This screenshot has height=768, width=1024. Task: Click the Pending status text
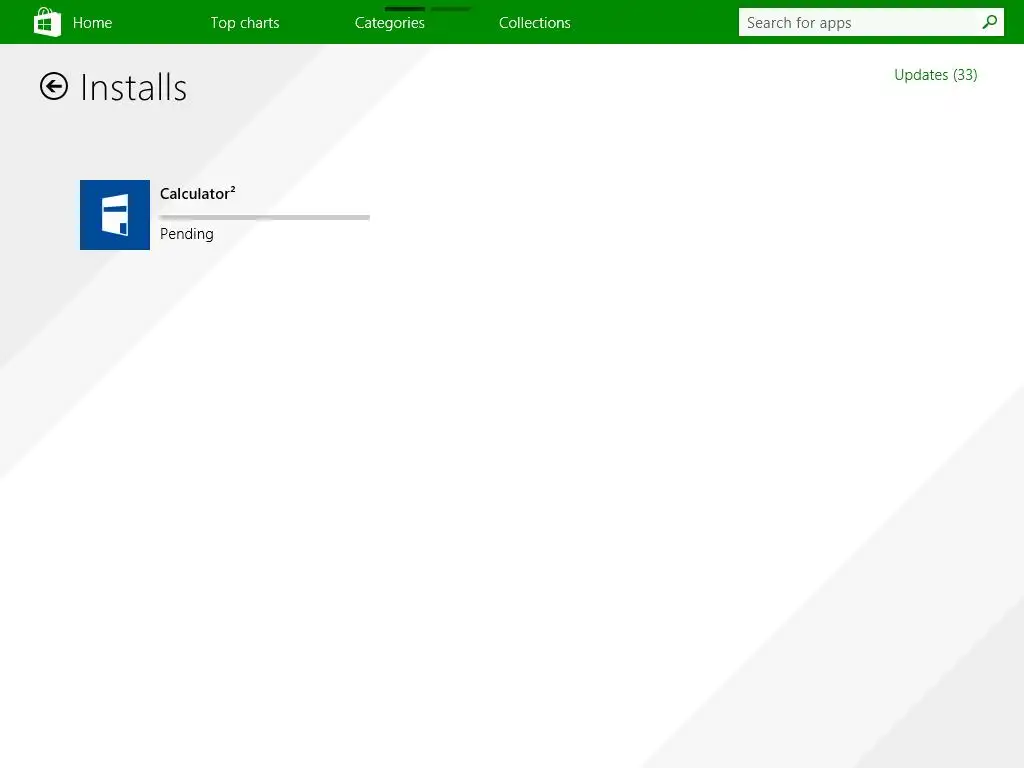[187, 234]
